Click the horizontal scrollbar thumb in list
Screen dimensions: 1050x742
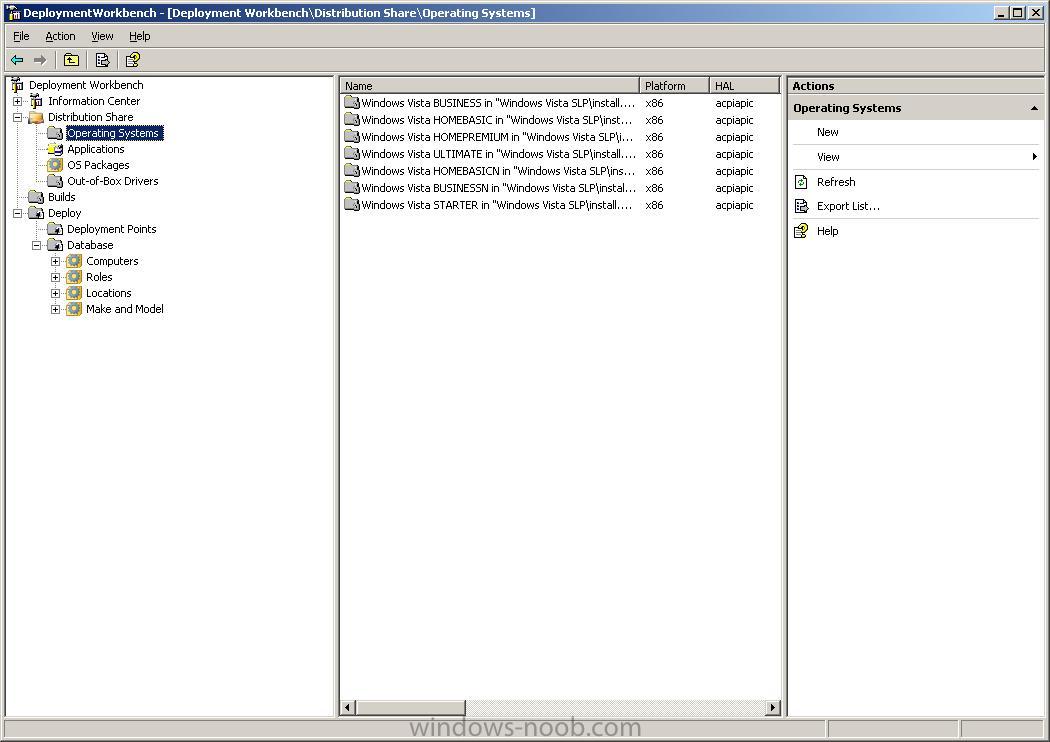(410, 707)
